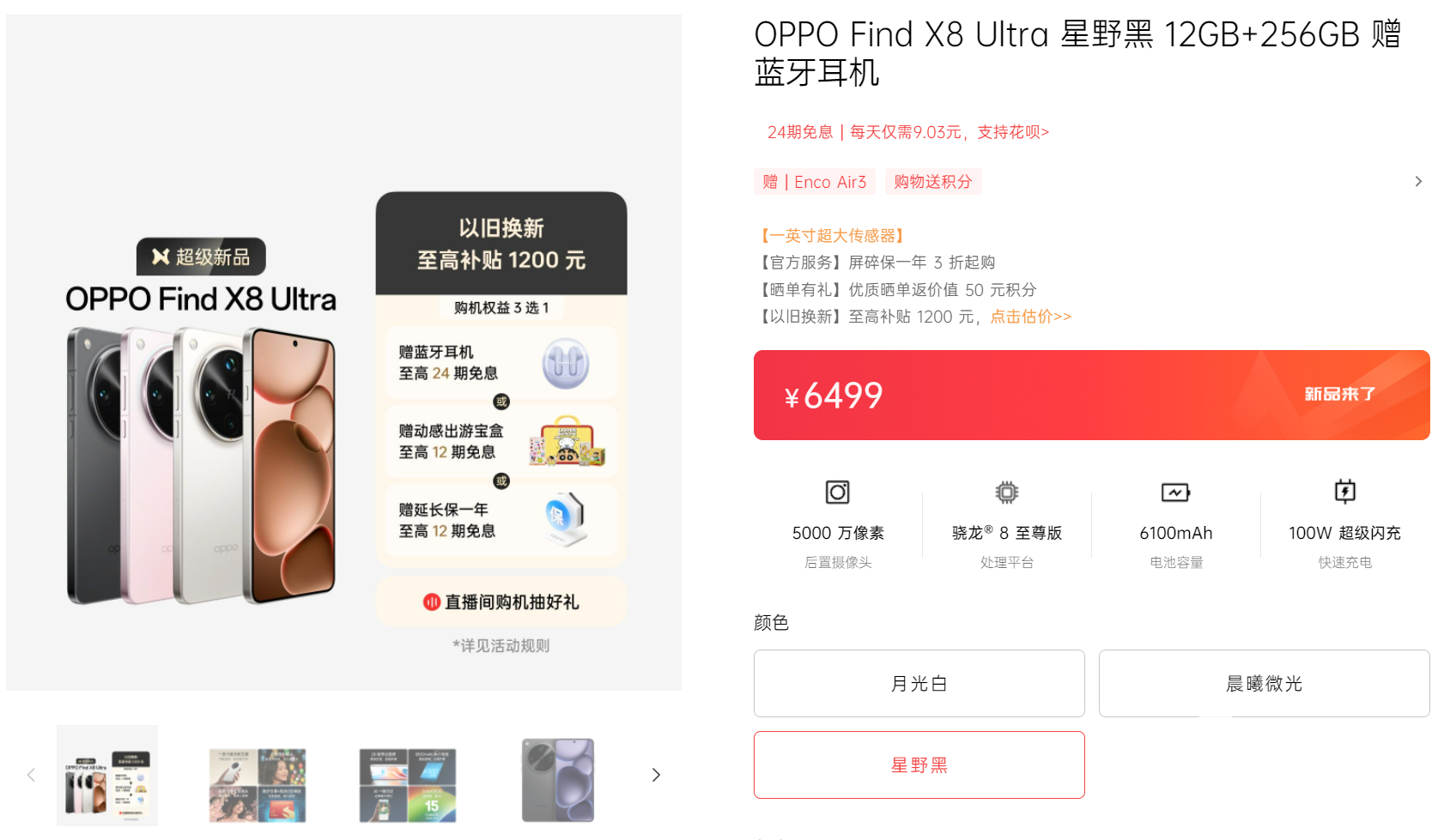1438x840 pixels.
Task: Click the Bluetooth earbuds gift image
Action: coord(566,363)
